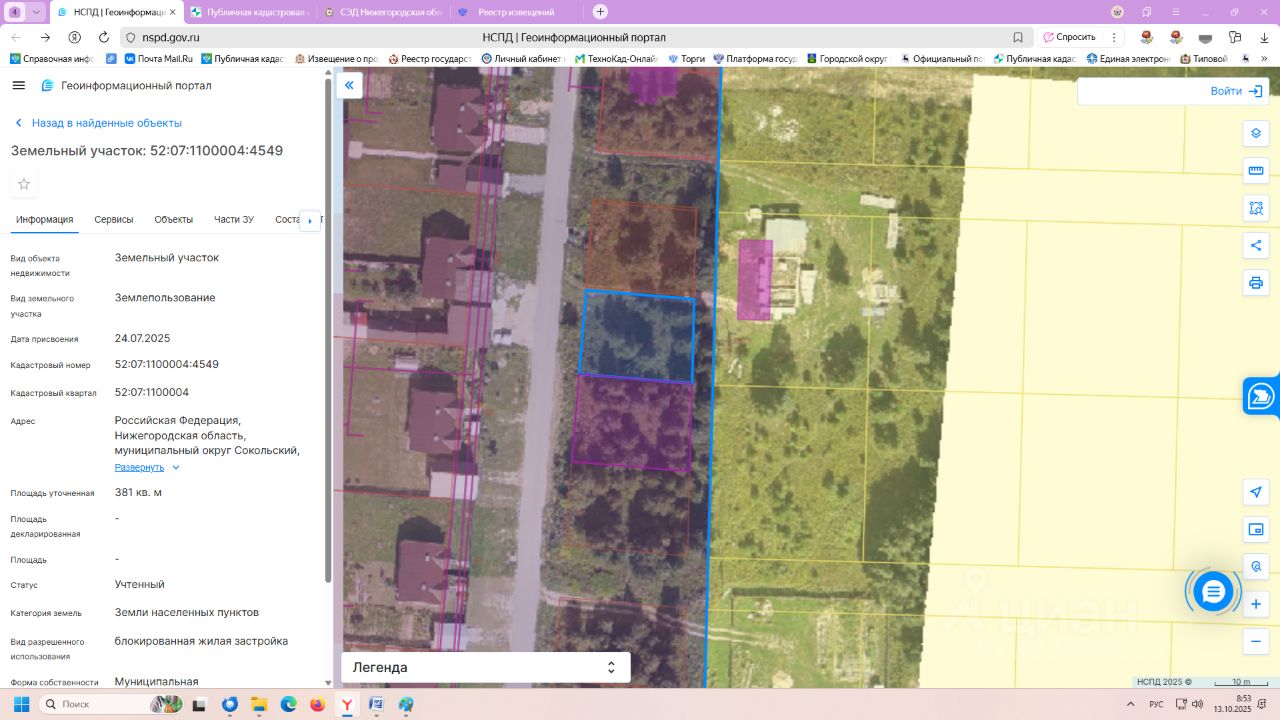
Task: Select the blue-outlined parcel on the map
Action: [637, 337]
